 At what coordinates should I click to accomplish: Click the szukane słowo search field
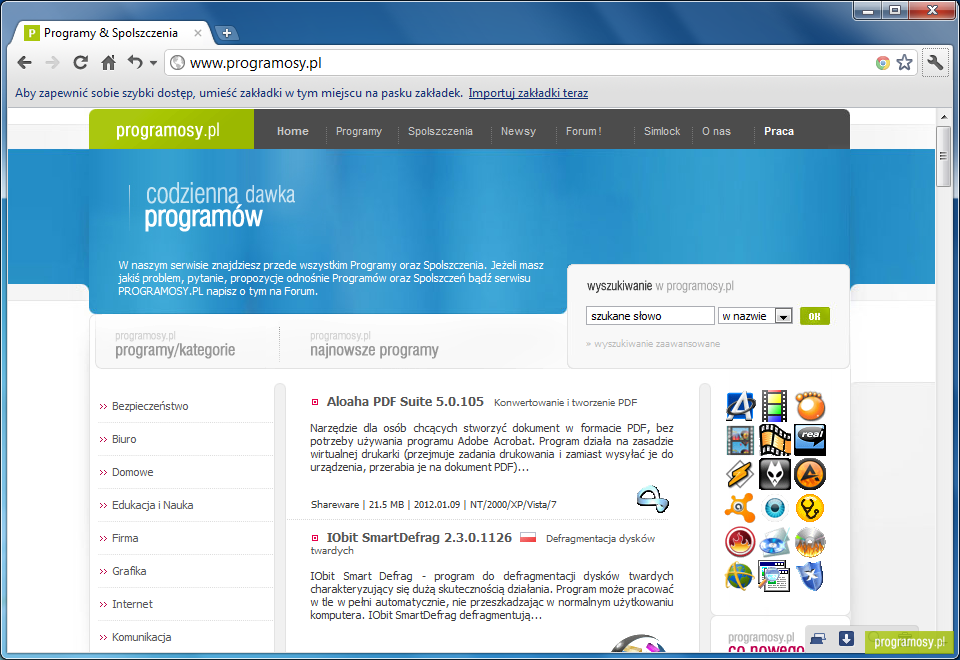pos(650,316)
